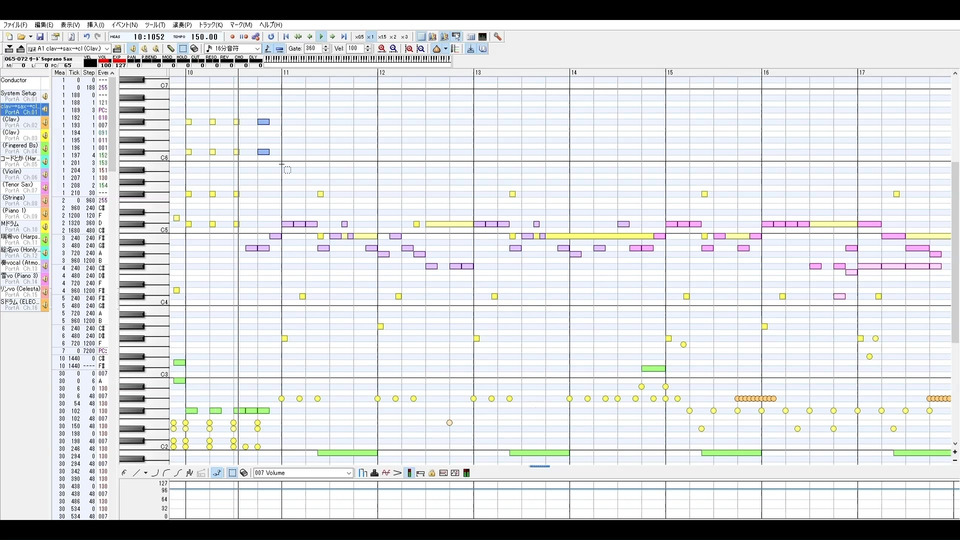Select the (Fingered Bs) track

click(24, 148)
